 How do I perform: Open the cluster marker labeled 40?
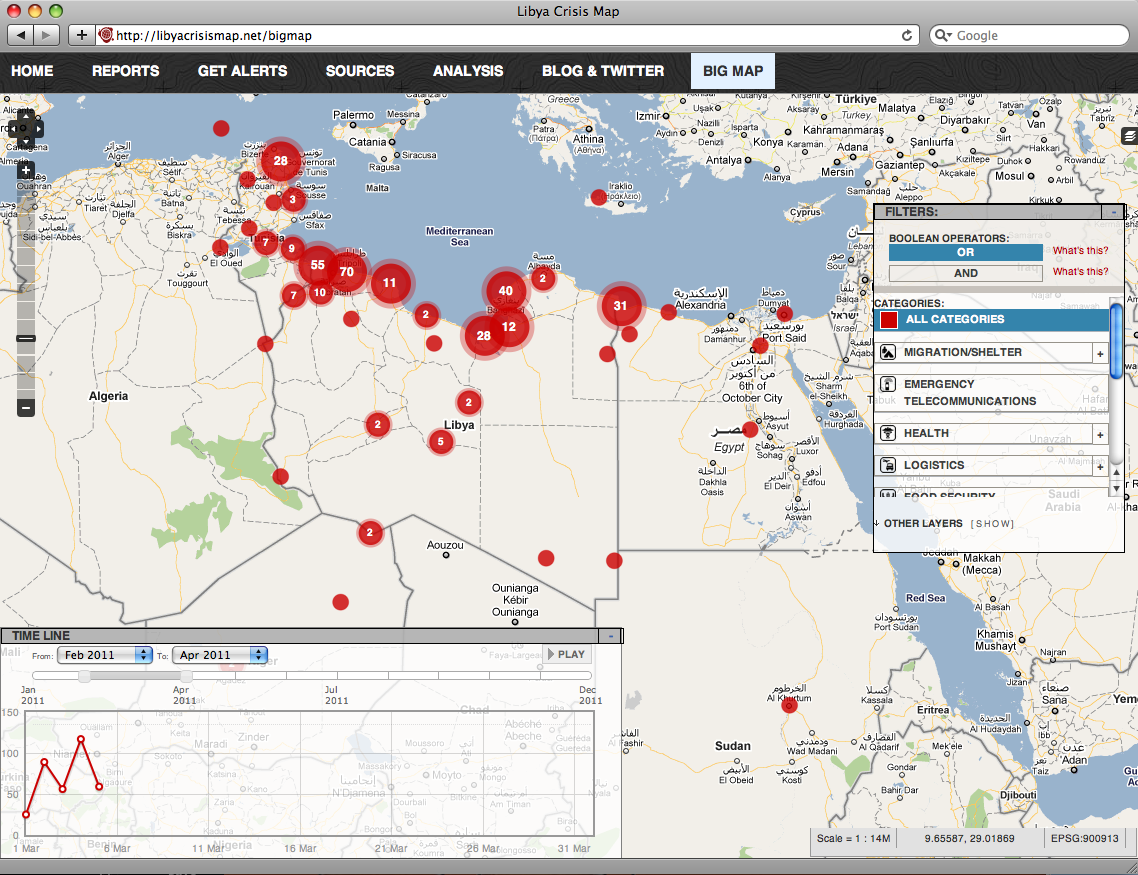click(506, 291)
